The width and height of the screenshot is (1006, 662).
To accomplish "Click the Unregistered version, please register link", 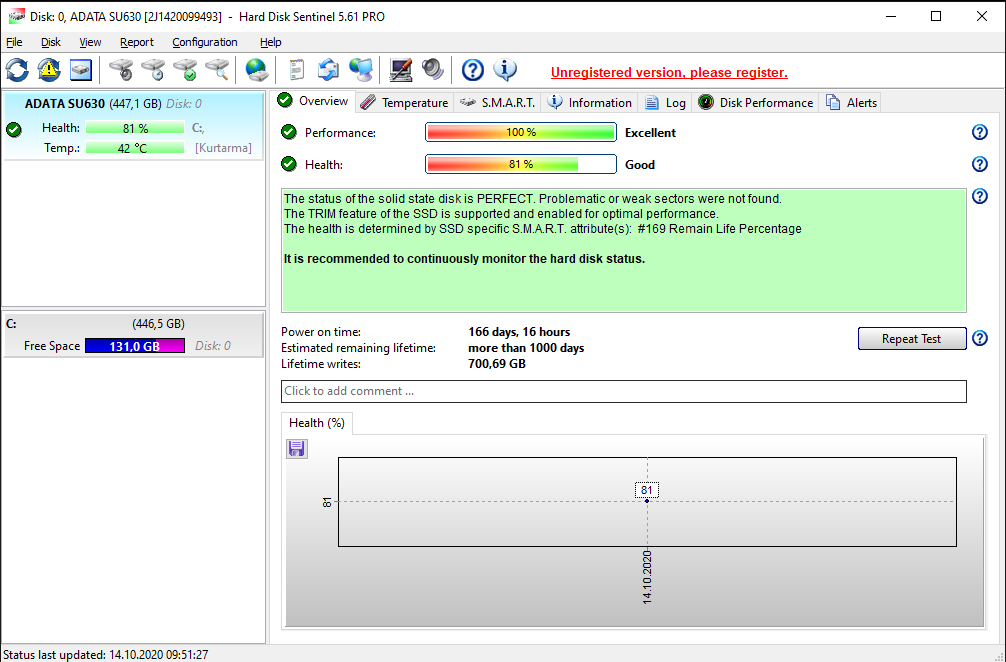I will pos(669,72).
